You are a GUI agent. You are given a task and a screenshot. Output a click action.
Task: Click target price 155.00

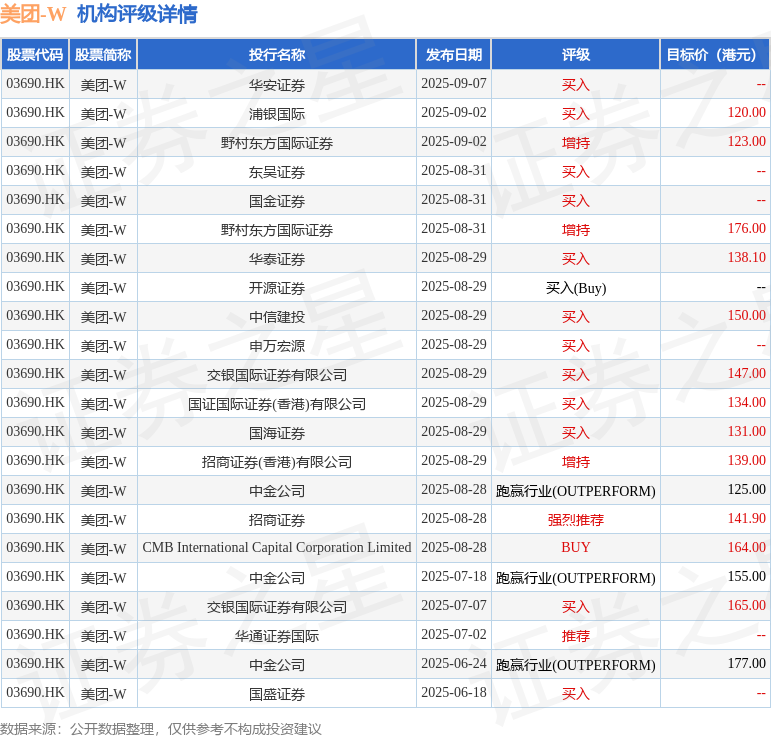pyautogui.click(x=746, y=577)
